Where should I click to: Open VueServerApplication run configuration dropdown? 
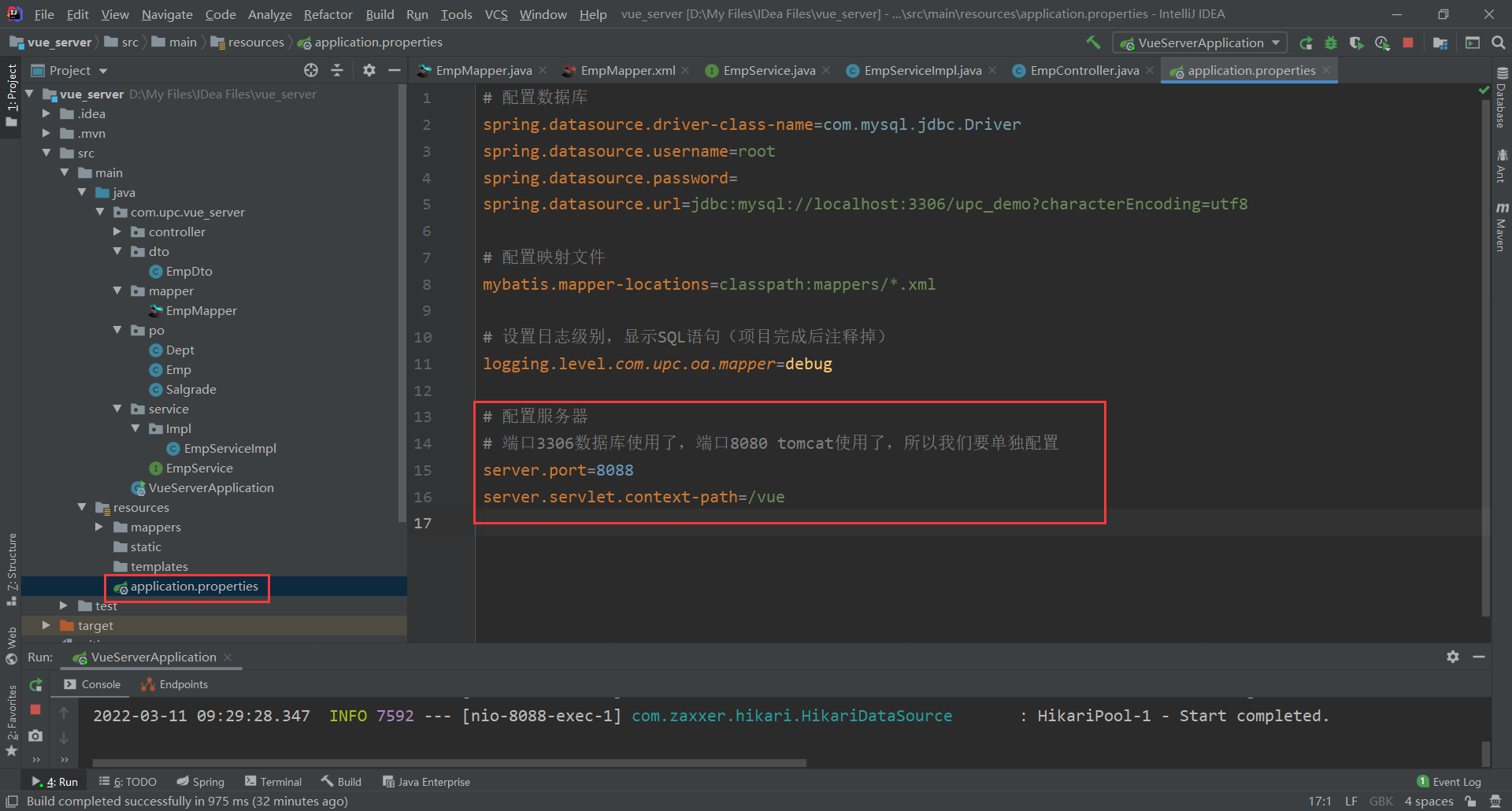click(x=1199, y=43)
